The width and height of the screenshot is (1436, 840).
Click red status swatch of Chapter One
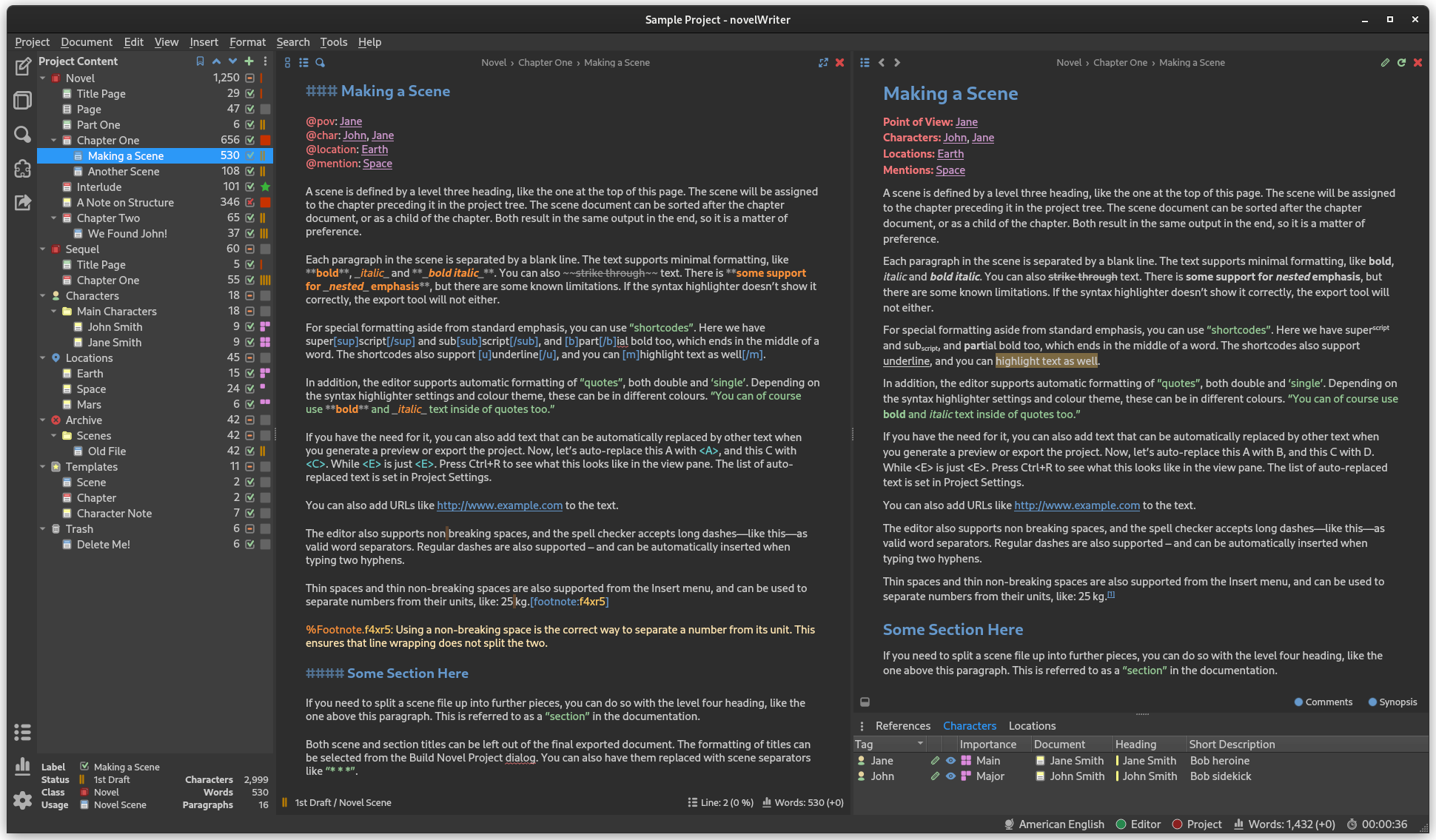pos(265,141)
